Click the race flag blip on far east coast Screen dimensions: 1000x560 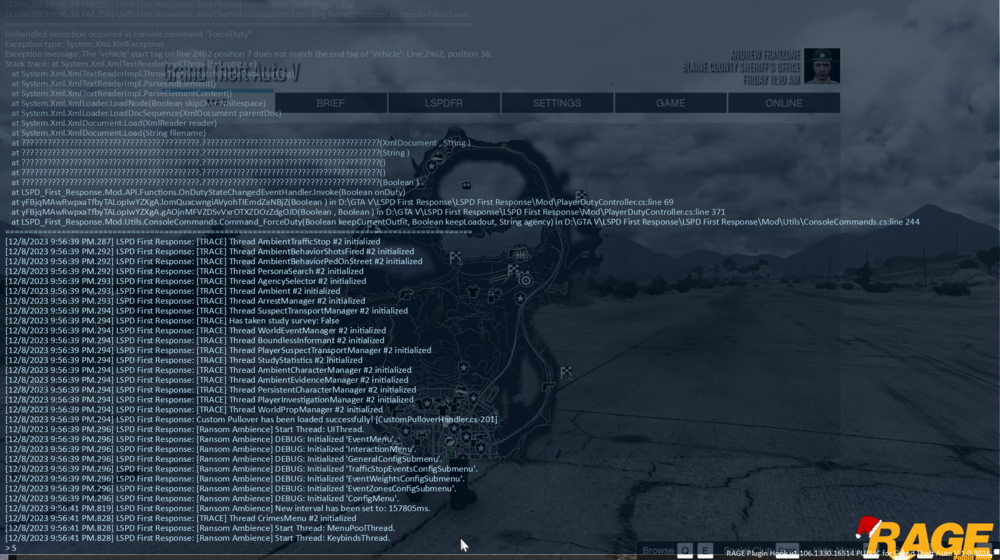point(566,371)
